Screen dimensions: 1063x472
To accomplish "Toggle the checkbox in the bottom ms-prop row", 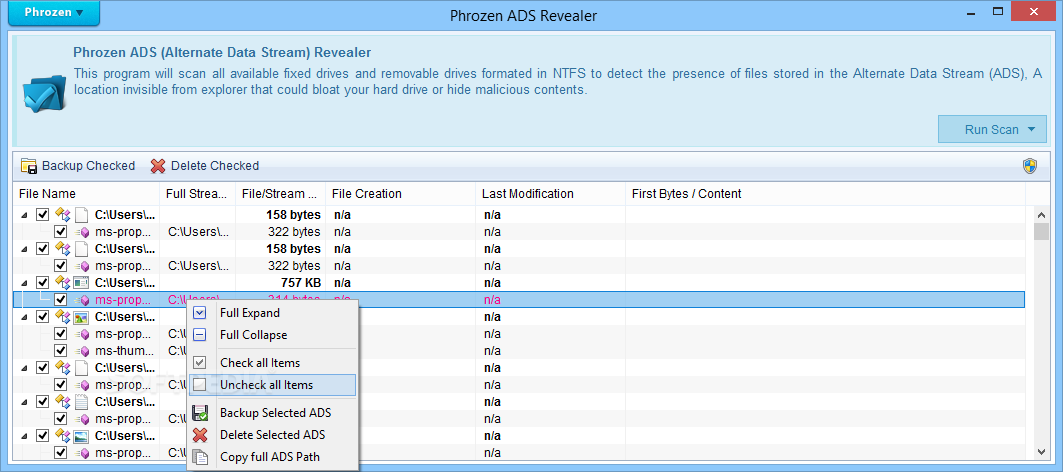I will point(60,452).
